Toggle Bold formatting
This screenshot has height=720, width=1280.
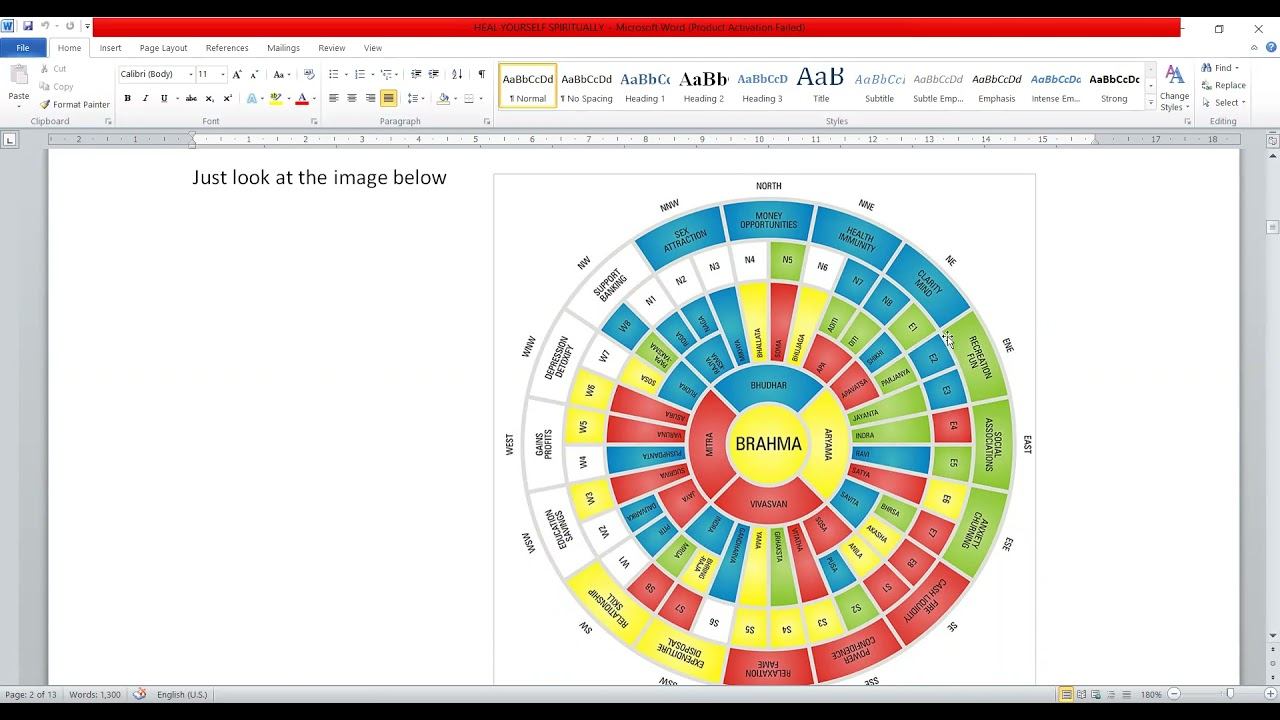(127, 98)
